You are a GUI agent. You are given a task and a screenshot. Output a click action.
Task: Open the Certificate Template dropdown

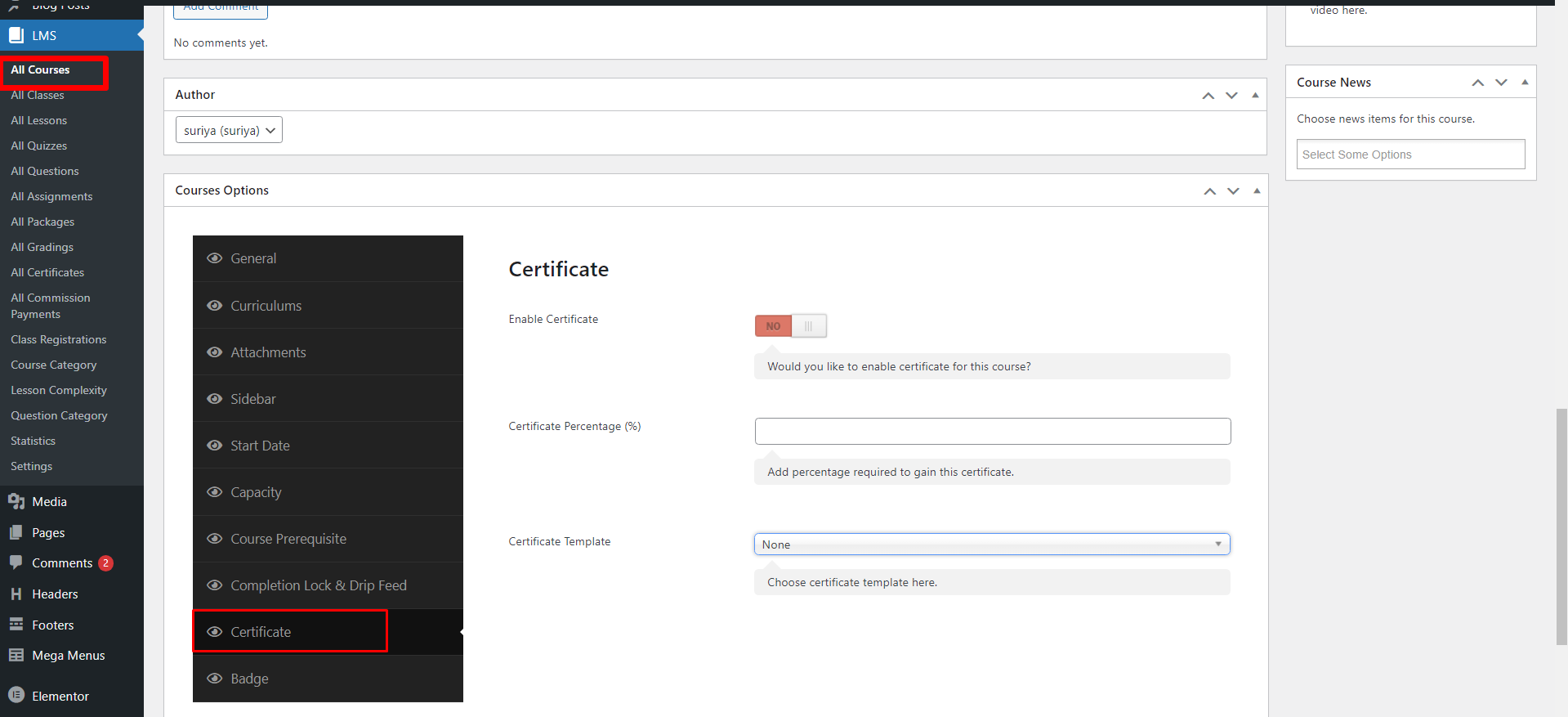(992, 544)
